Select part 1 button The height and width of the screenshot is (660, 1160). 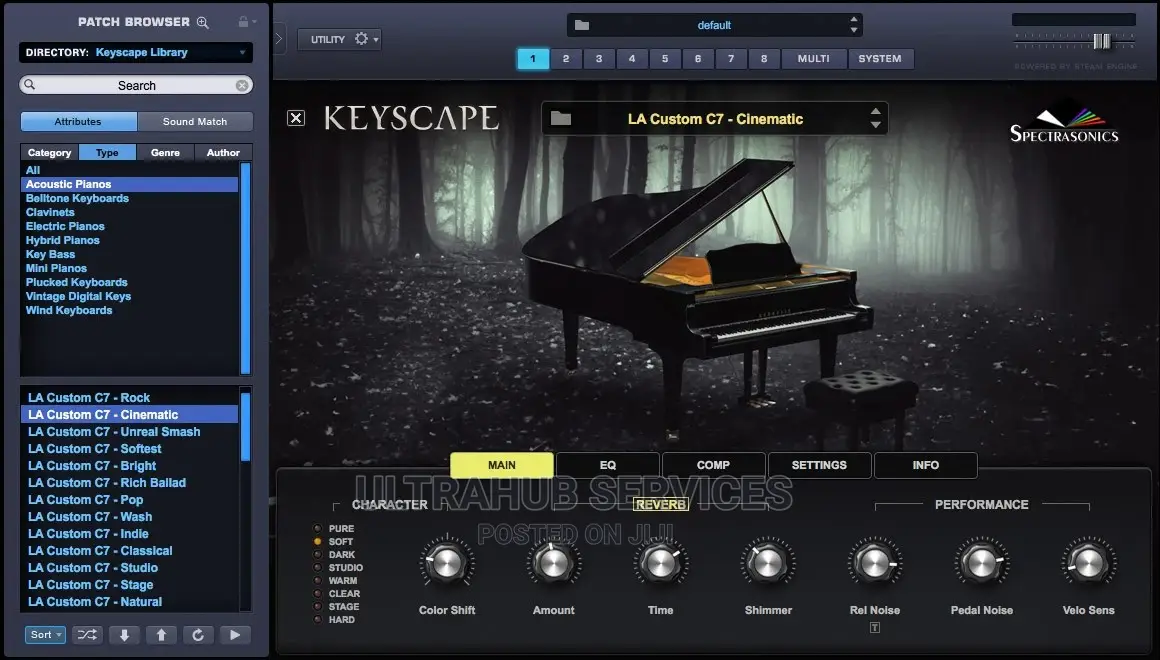pyautogui.click(x=533, y=58)
